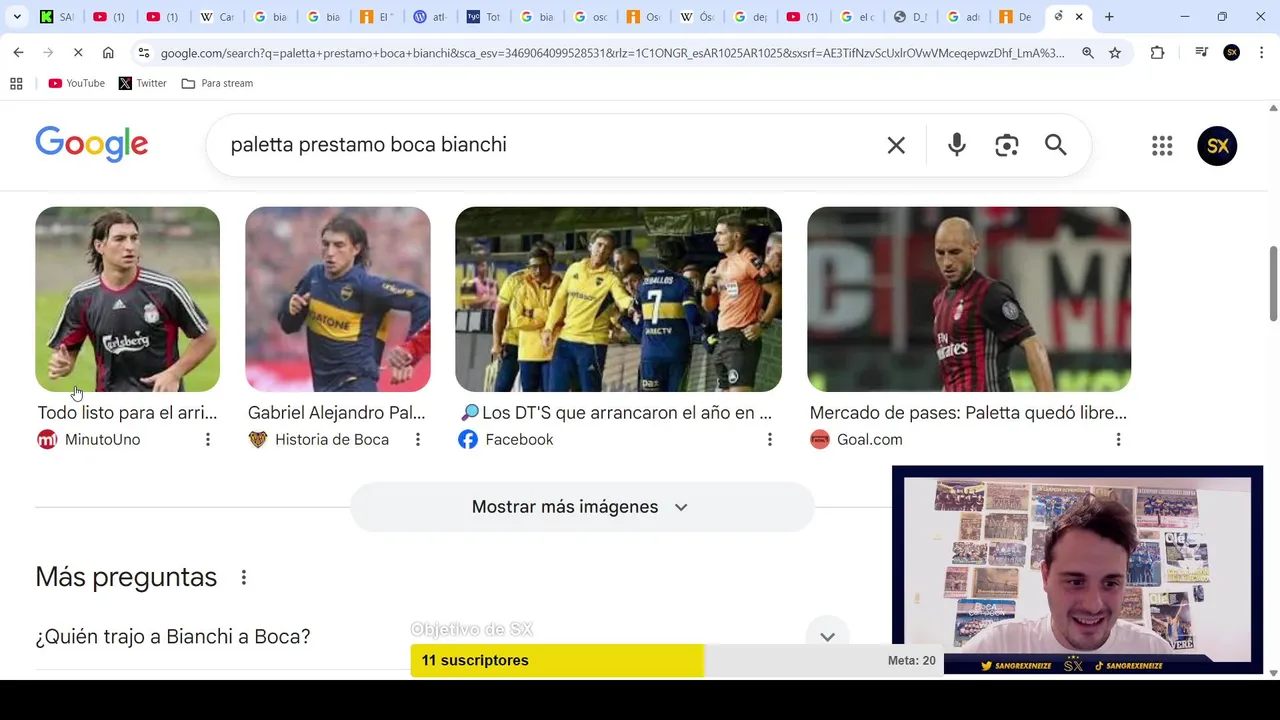
Task: Switch to the 'D_f' tab
Action: coord(912,17)
